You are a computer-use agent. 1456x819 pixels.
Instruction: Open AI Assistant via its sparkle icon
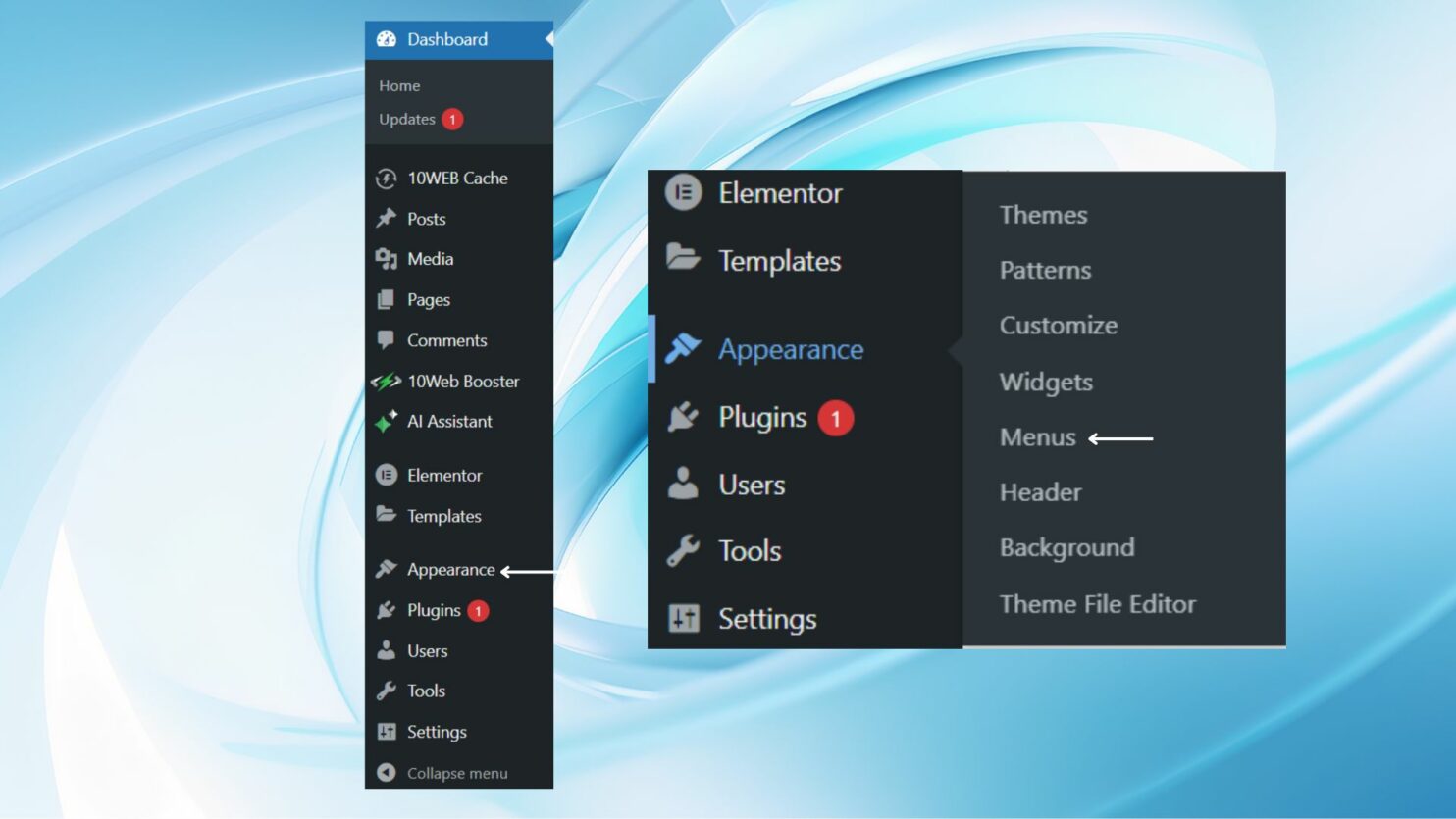387,421
